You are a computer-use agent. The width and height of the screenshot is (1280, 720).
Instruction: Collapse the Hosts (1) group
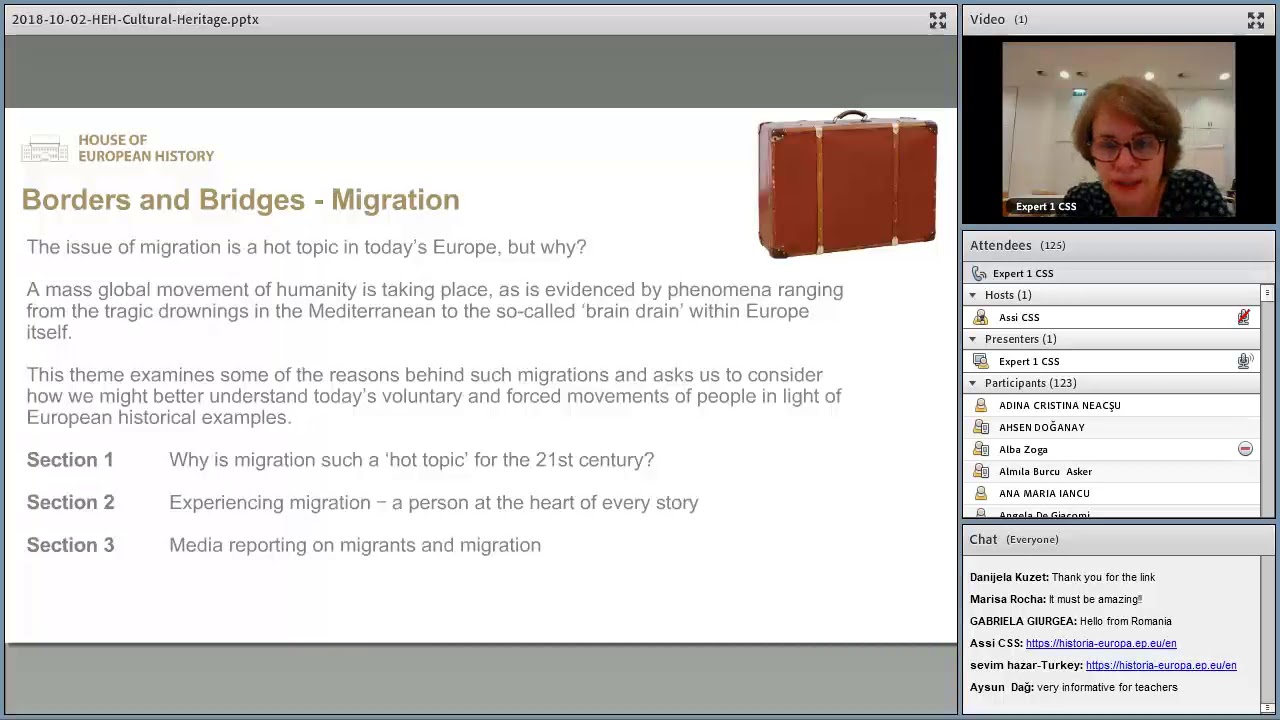[x=972, y=295]
